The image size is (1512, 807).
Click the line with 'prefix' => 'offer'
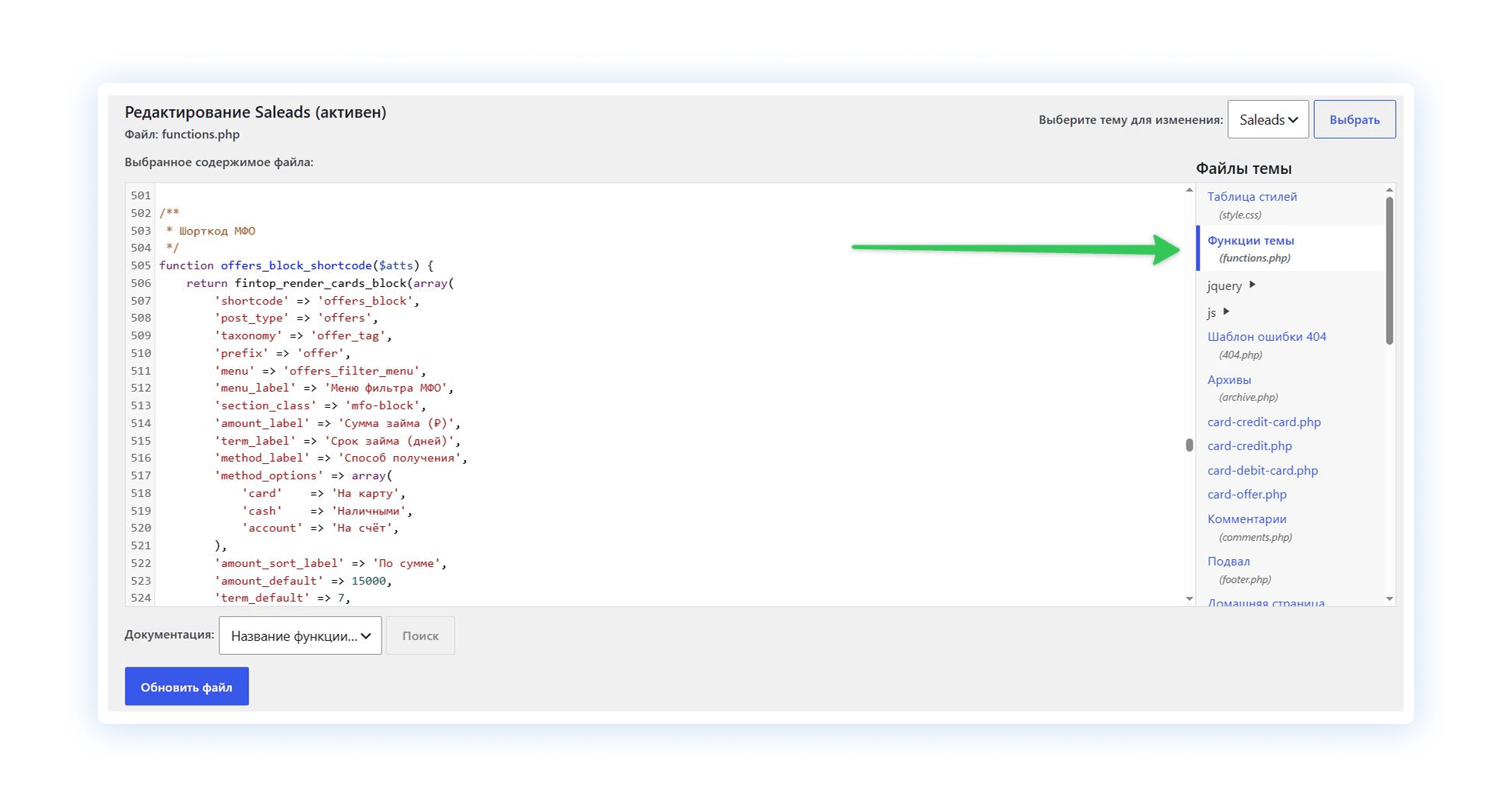(x=282, y=353)
